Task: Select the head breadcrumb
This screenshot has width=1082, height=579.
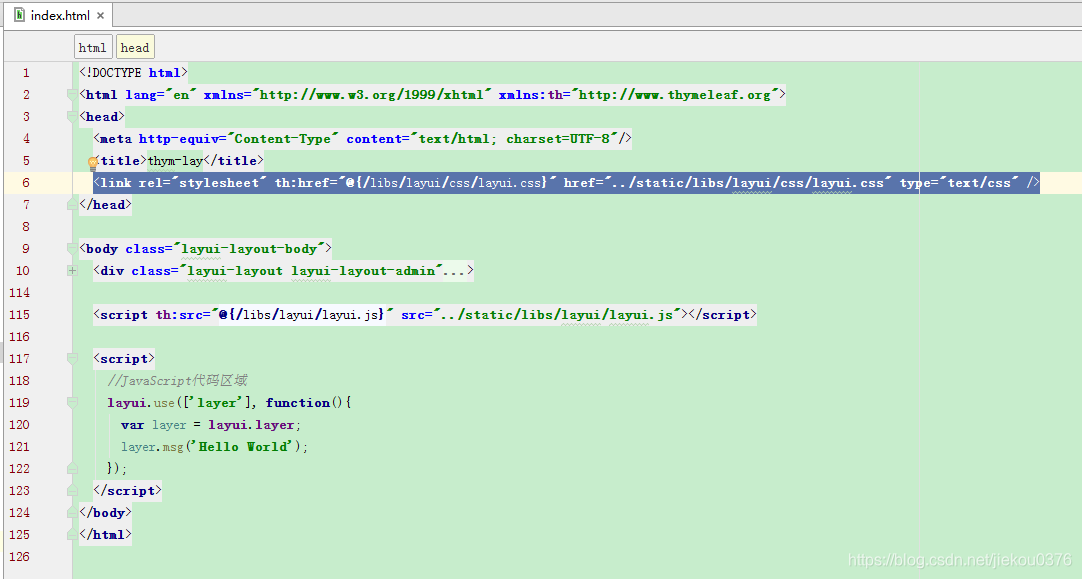Action: [x=135, y=48]
